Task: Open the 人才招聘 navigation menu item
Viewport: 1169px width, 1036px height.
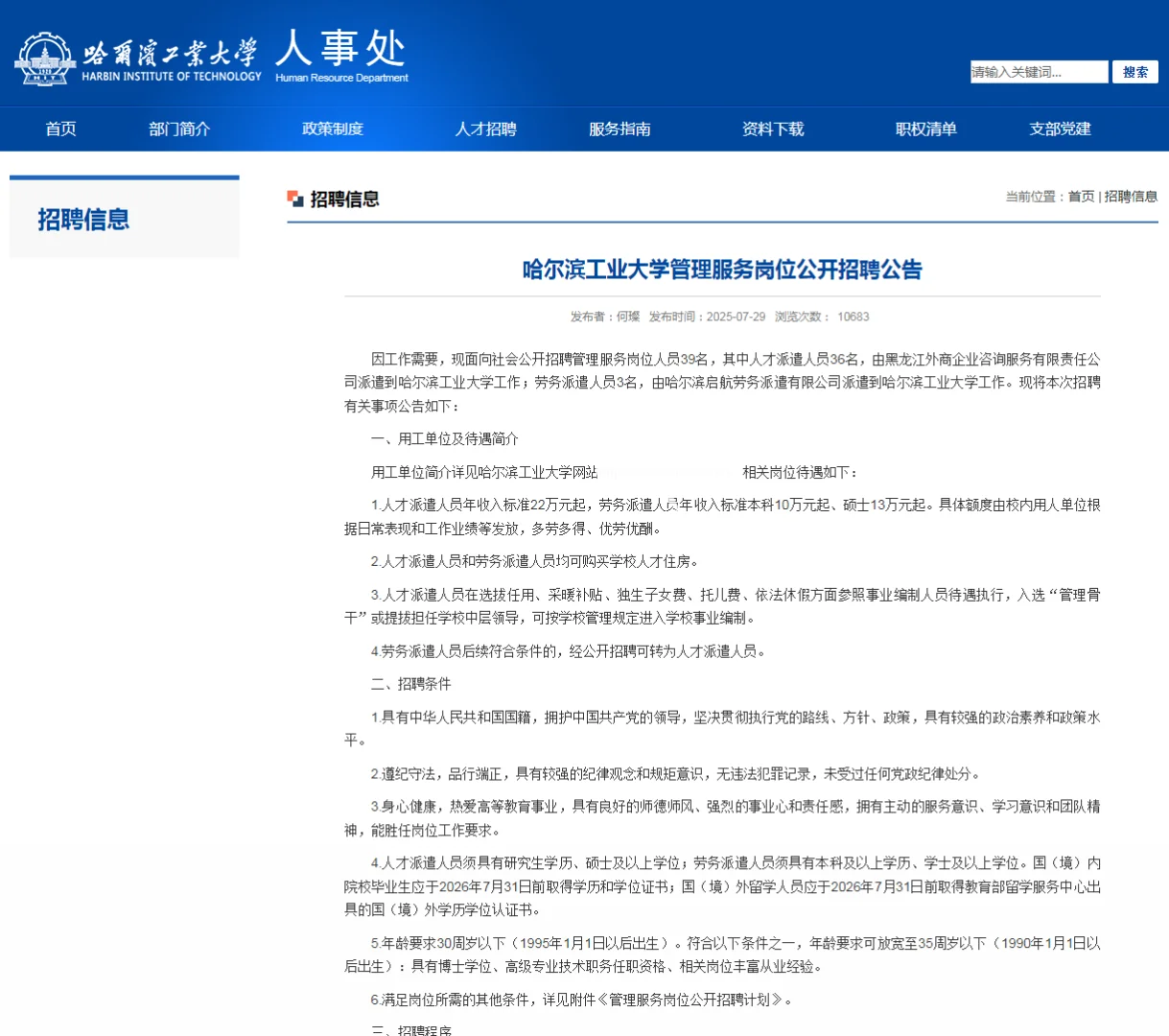Action: pos(486,129)
